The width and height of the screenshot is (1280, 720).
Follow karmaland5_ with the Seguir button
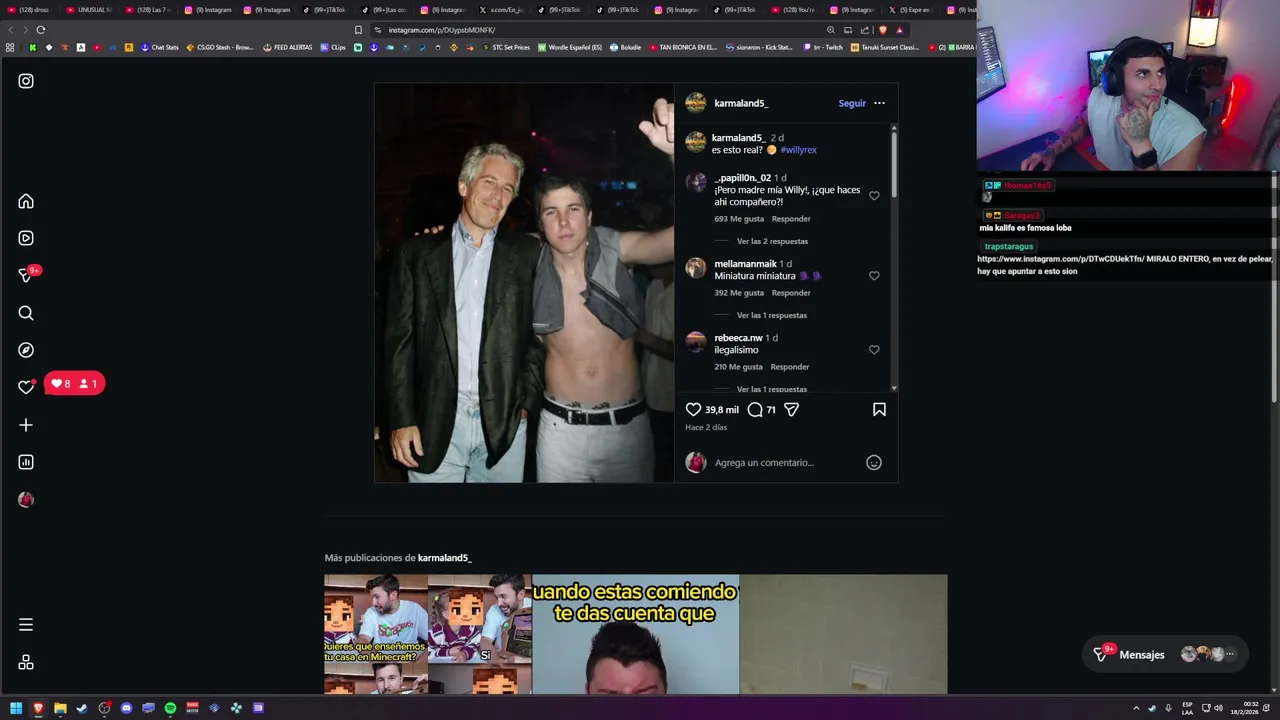[x=852, y=103]
